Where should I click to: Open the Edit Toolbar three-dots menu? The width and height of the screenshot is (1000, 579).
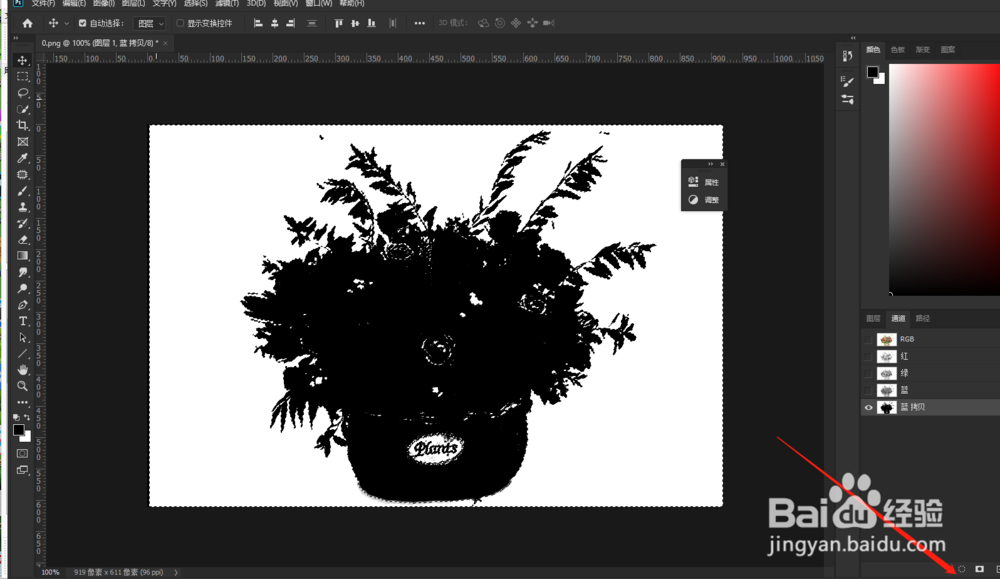22,402
